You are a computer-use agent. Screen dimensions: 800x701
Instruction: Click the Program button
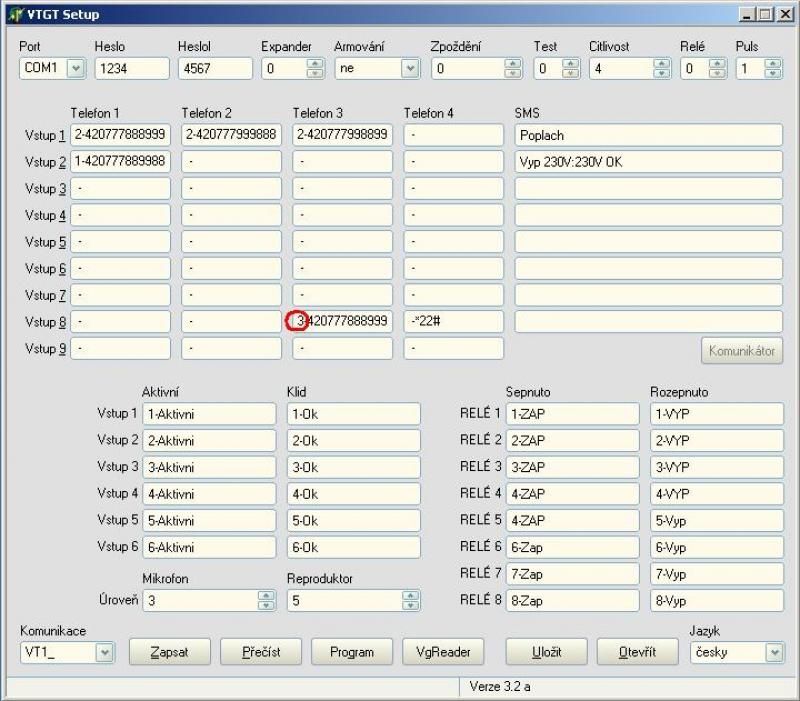[x=351, y=652]
